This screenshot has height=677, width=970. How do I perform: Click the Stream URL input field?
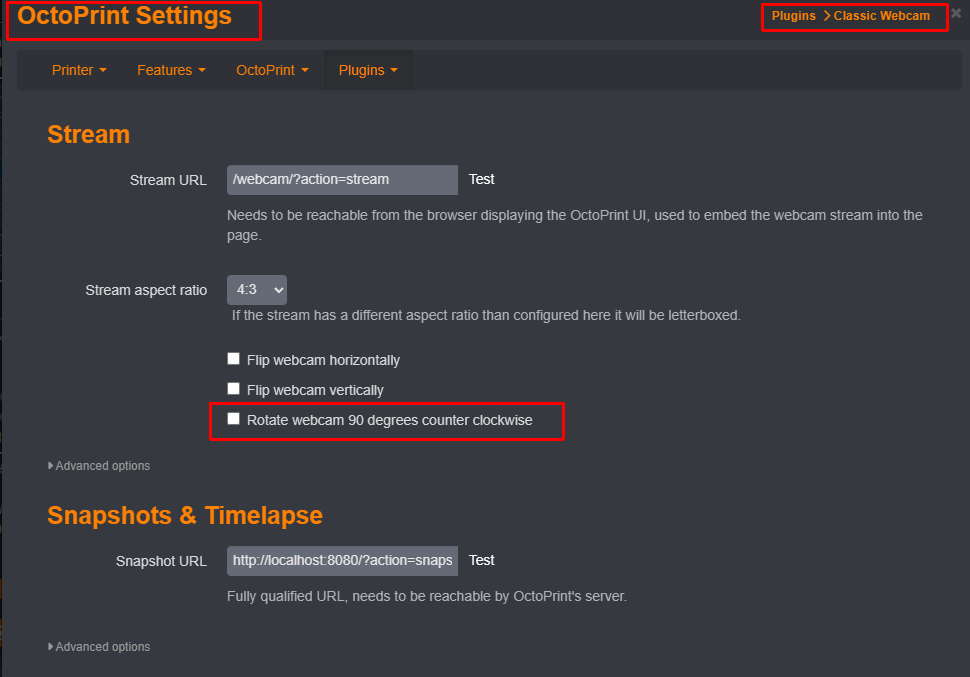point(342,179)
